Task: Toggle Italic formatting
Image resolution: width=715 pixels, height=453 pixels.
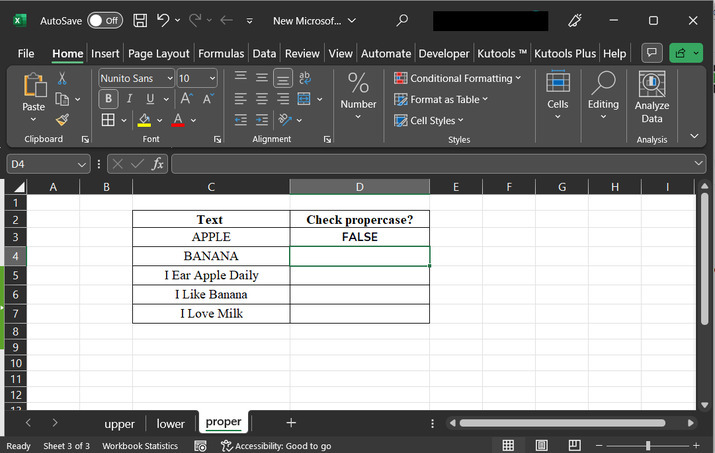Action: (x=129, y=99)
